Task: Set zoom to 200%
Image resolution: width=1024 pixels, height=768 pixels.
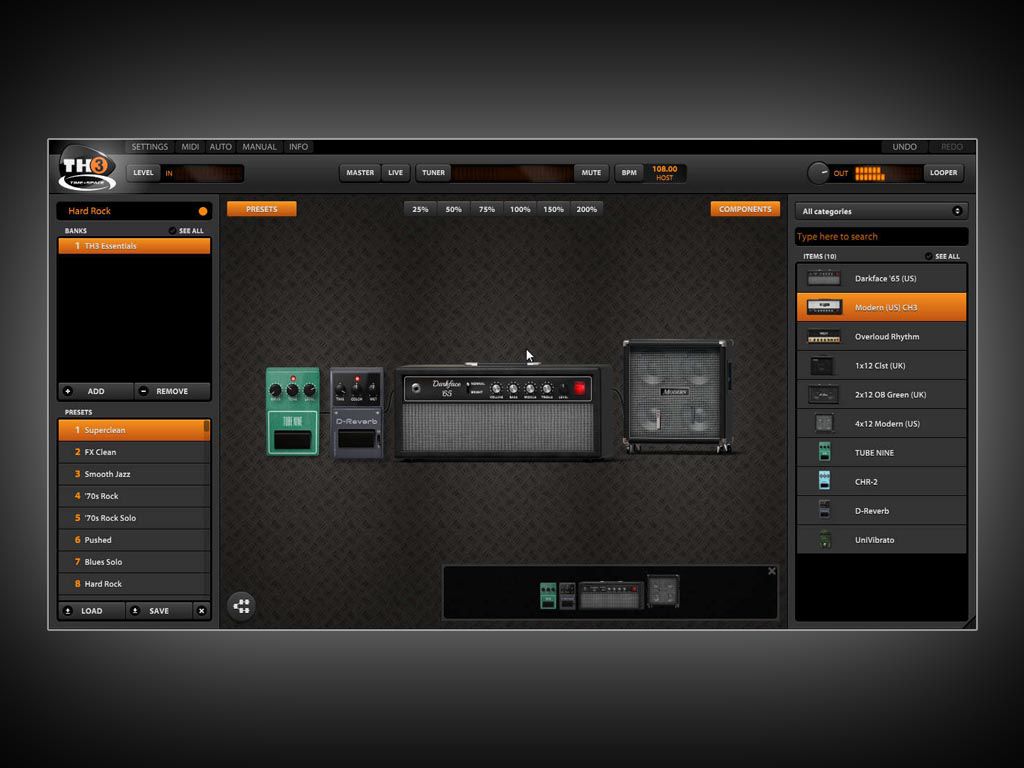Action: (x=586, y=209)
